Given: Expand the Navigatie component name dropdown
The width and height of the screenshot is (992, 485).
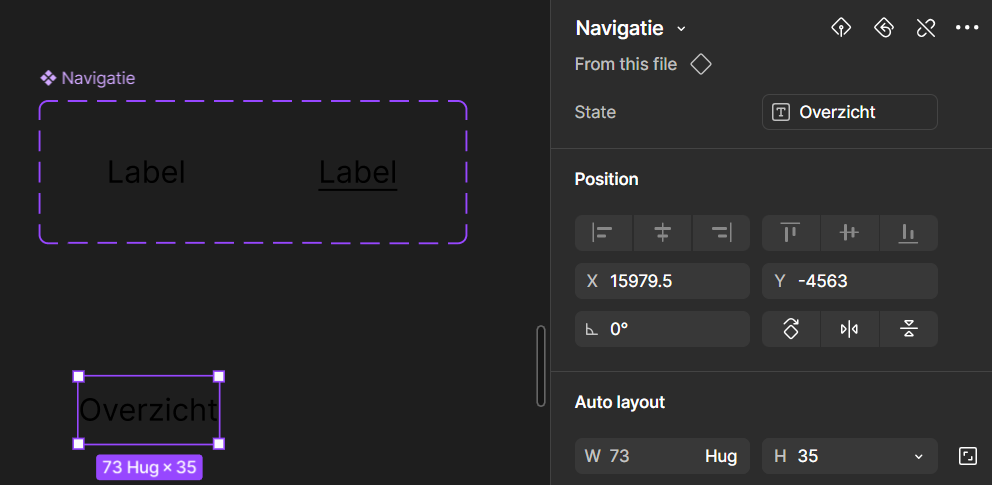Looking at the screenshot, I should point(681,29).
